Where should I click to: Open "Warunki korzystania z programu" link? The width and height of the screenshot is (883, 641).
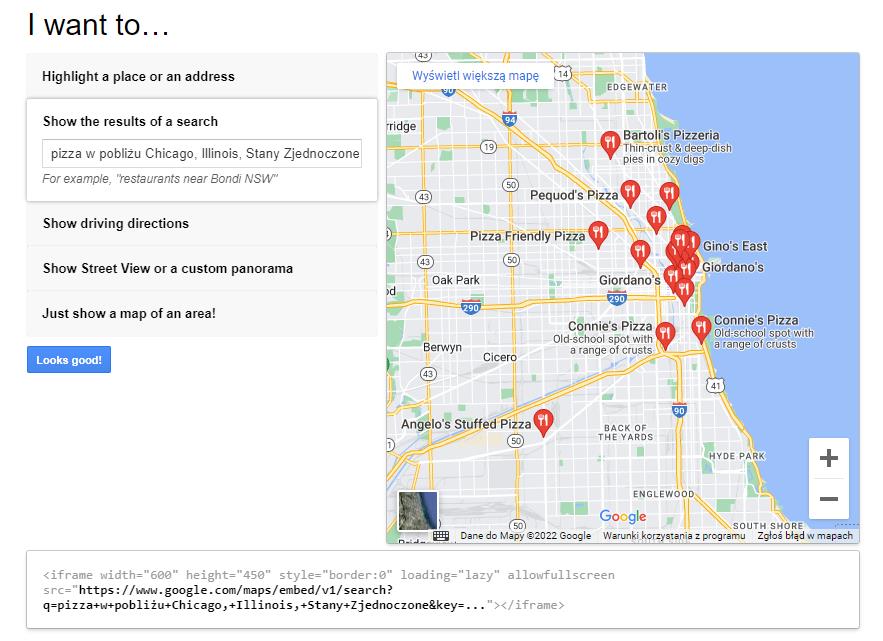pos(674,536)
